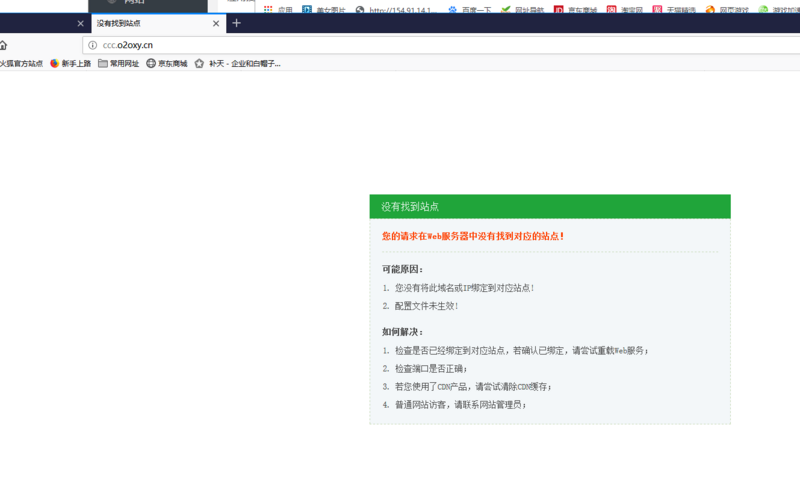Click the ccc.o2oxy.cn address bar
Image resolution: width=800 pixels, height=490 pixels.
point(400,45)
